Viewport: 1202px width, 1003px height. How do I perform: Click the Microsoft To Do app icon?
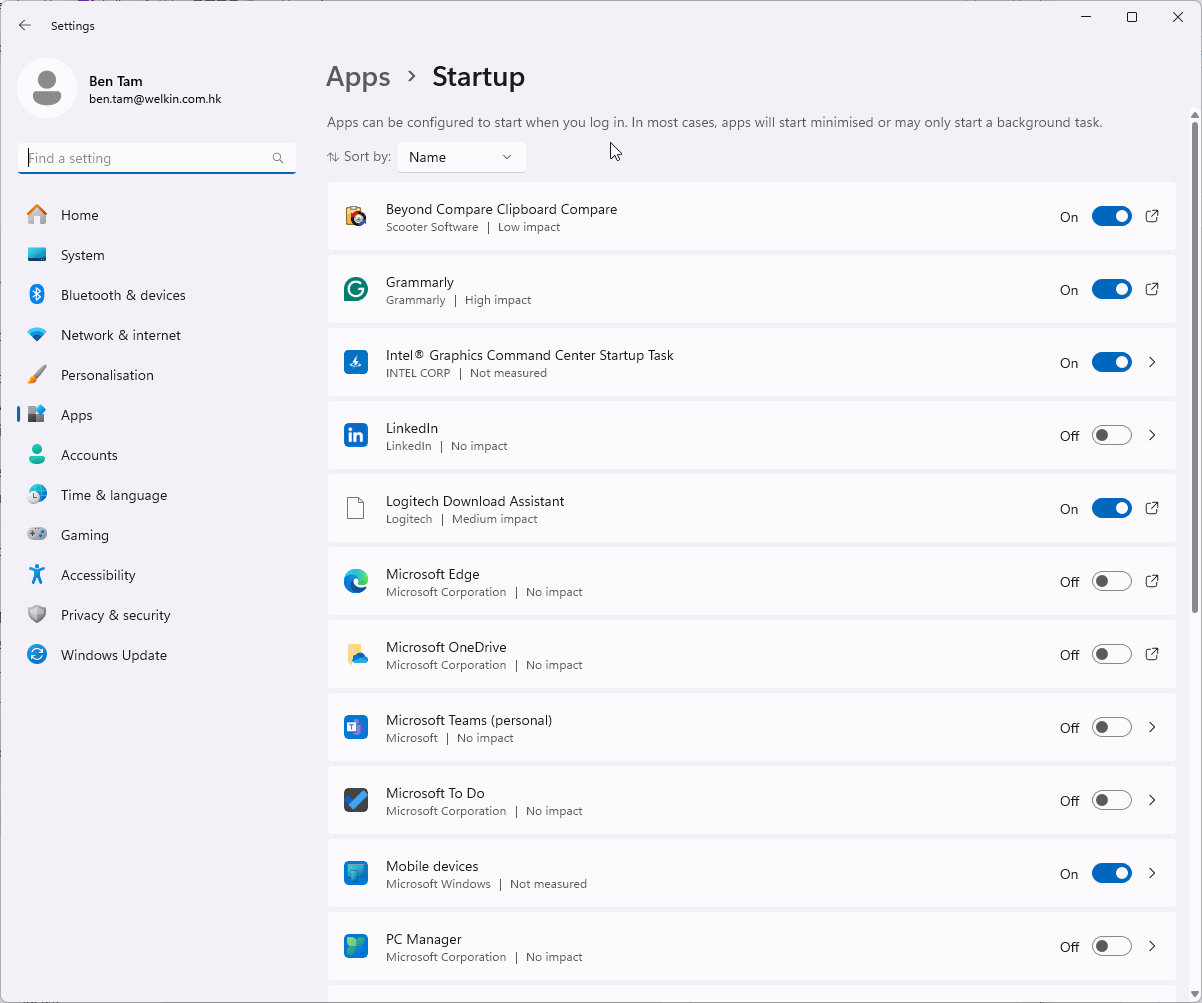(356, 800)
